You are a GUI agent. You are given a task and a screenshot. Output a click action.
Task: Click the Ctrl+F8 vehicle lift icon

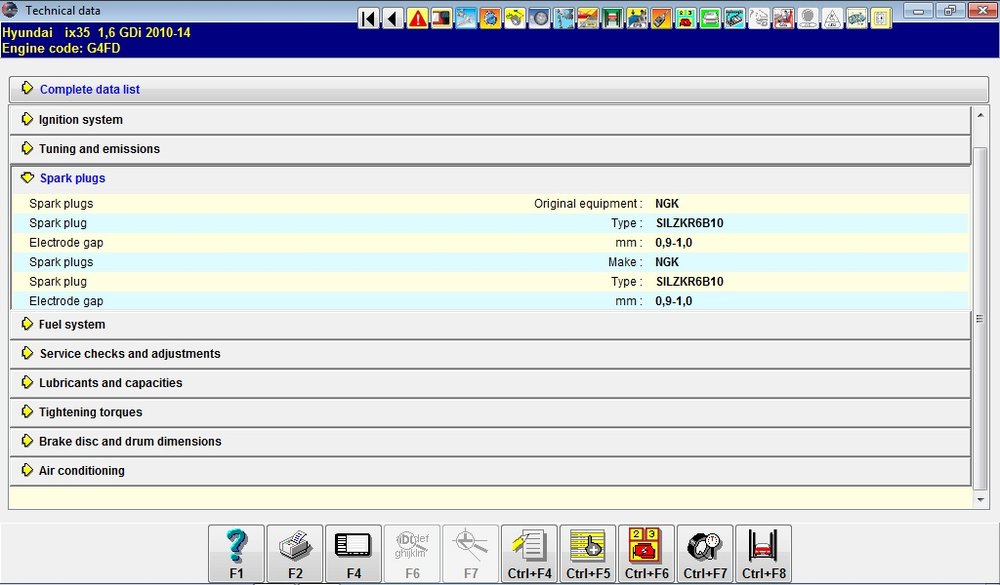point(764,554)
